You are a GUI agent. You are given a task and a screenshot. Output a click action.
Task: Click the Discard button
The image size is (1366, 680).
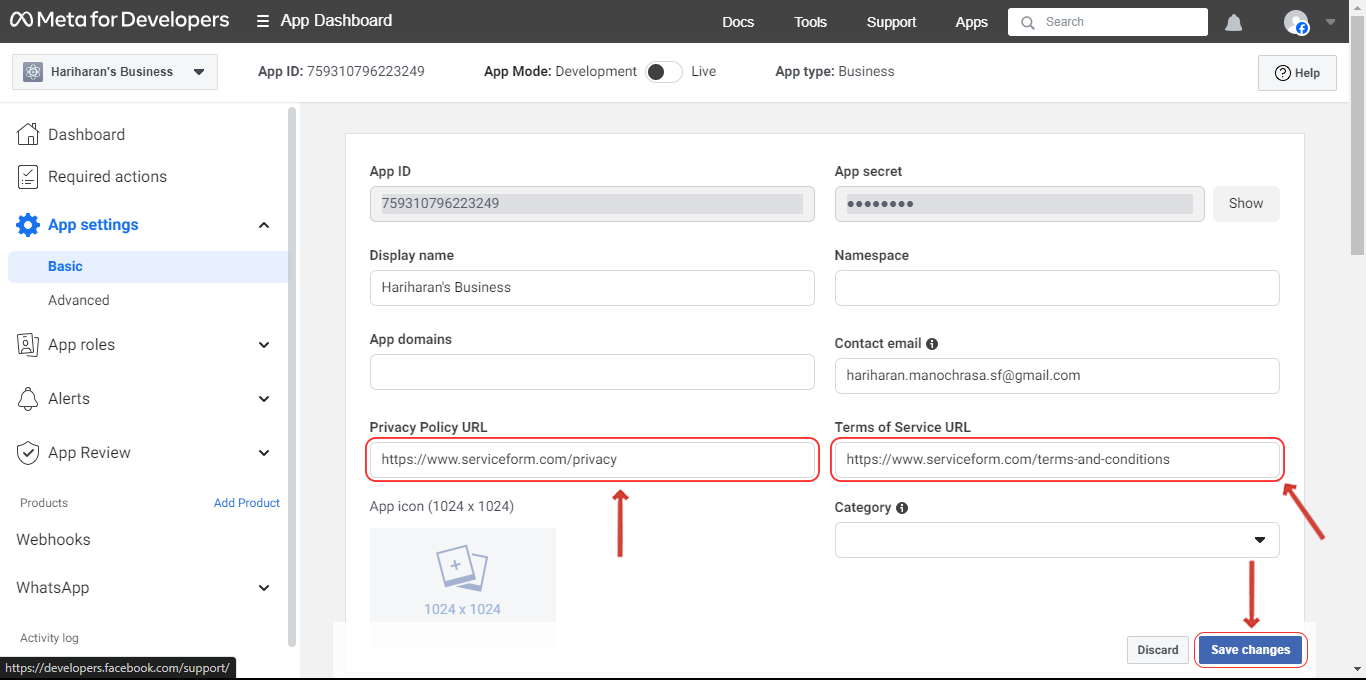pyautogui.click(x=1158, y=650)
